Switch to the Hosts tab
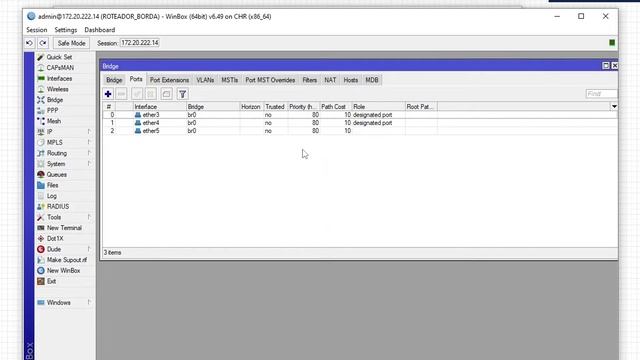The width and height of the screenshot is (640, 360). click(x=351, y=80)
